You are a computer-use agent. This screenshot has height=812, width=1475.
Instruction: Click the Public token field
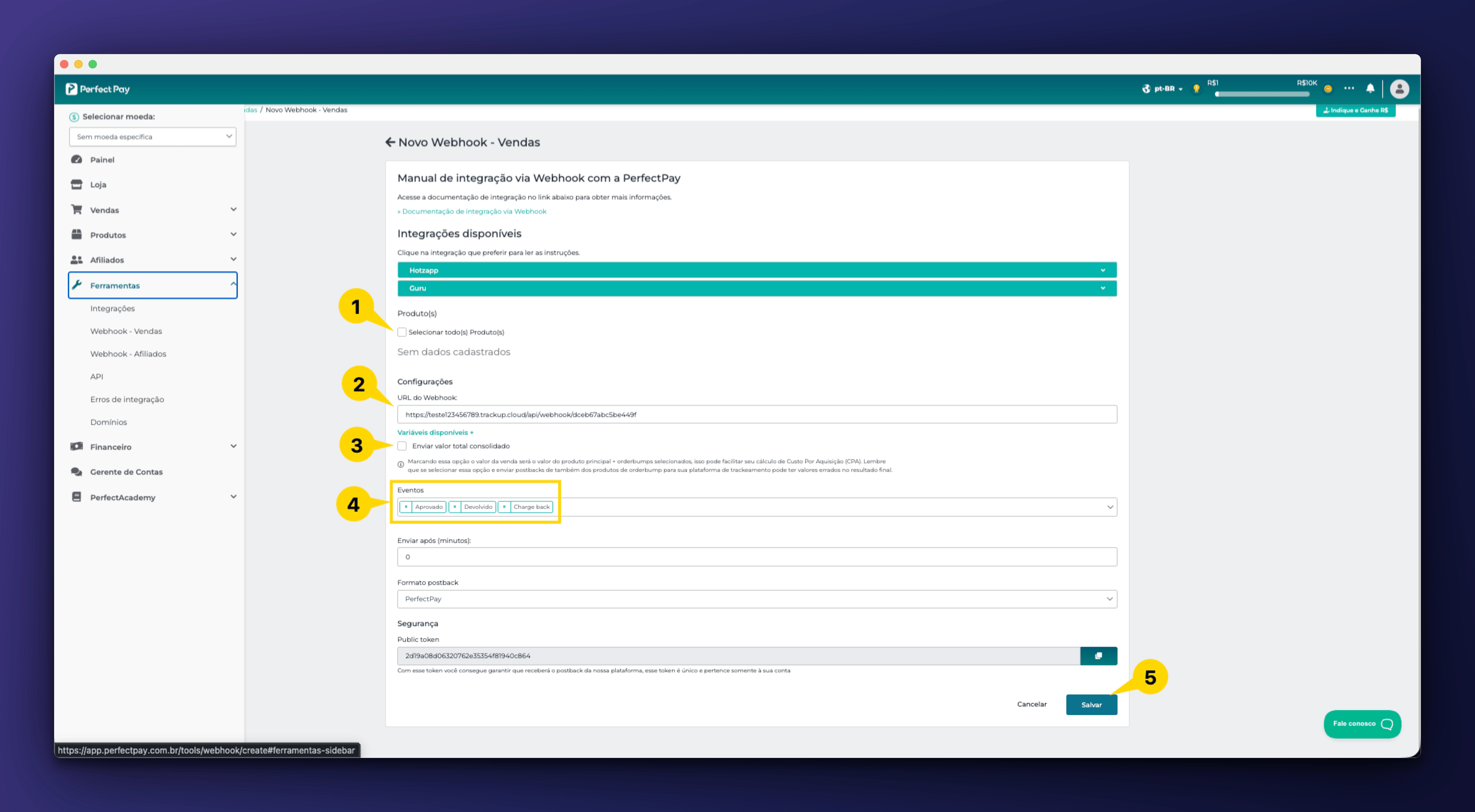(739, 656)
